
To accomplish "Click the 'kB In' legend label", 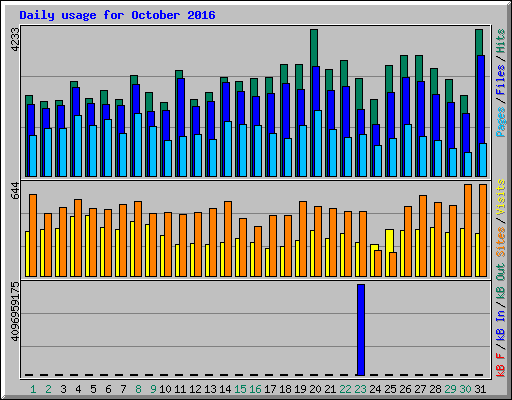I will point(501,325).
